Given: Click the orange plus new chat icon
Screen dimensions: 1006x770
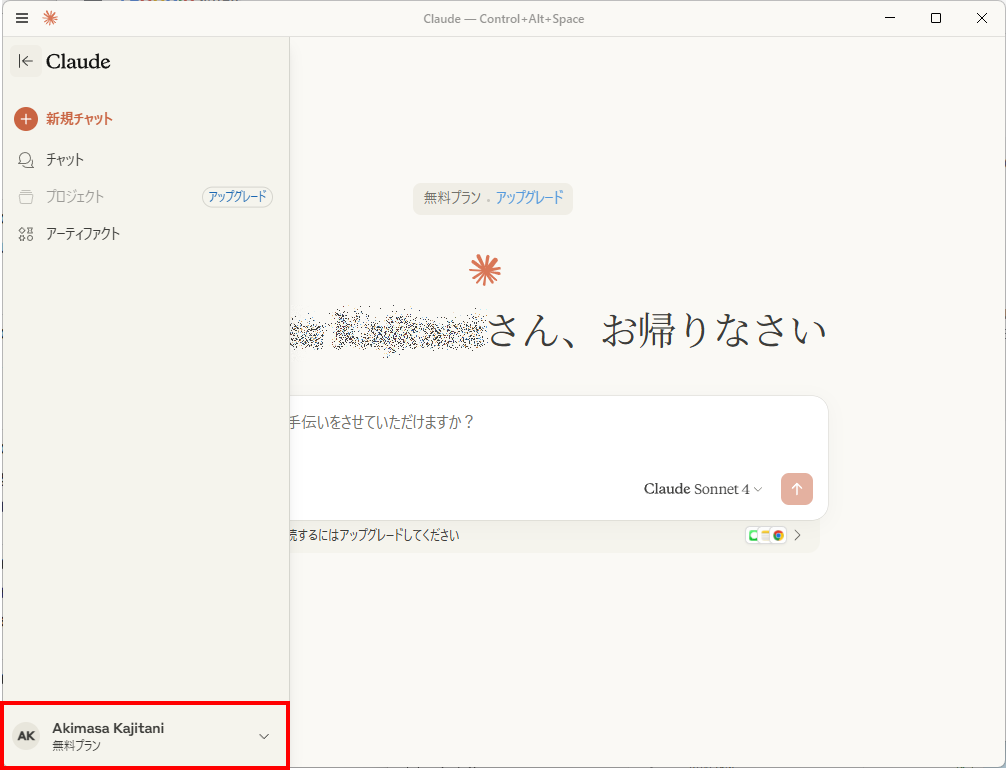Looking at the screenshot, I should [x=26, y=119].
